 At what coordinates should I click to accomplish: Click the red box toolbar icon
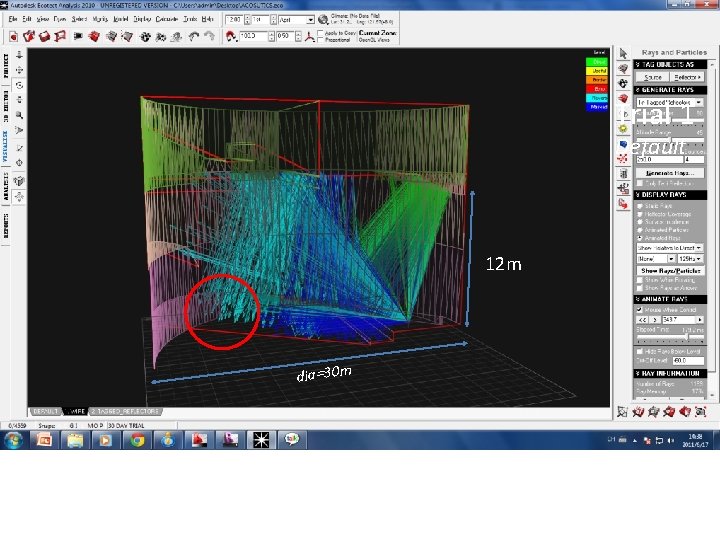pyautogui.click(x=94, y=36)
